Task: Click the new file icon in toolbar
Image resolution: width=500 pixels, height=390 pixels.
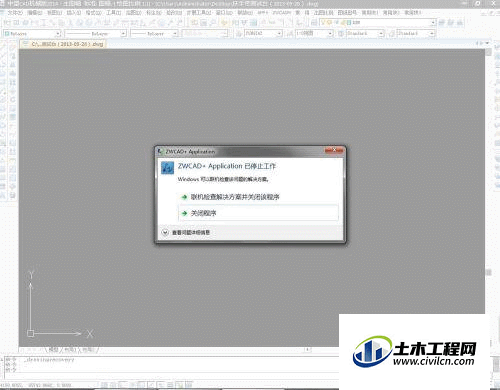Action: [8, 23]
